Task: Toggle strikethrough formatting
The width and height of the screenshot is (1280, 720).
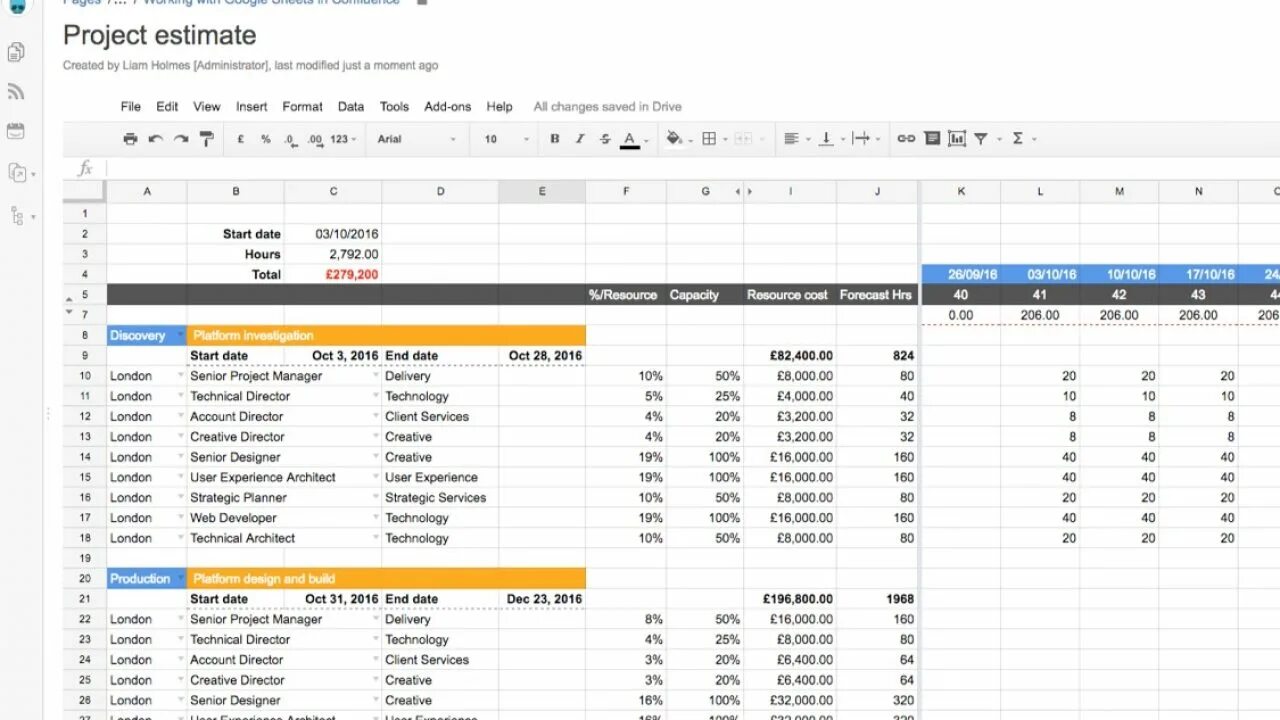Action: pos(605,138)
